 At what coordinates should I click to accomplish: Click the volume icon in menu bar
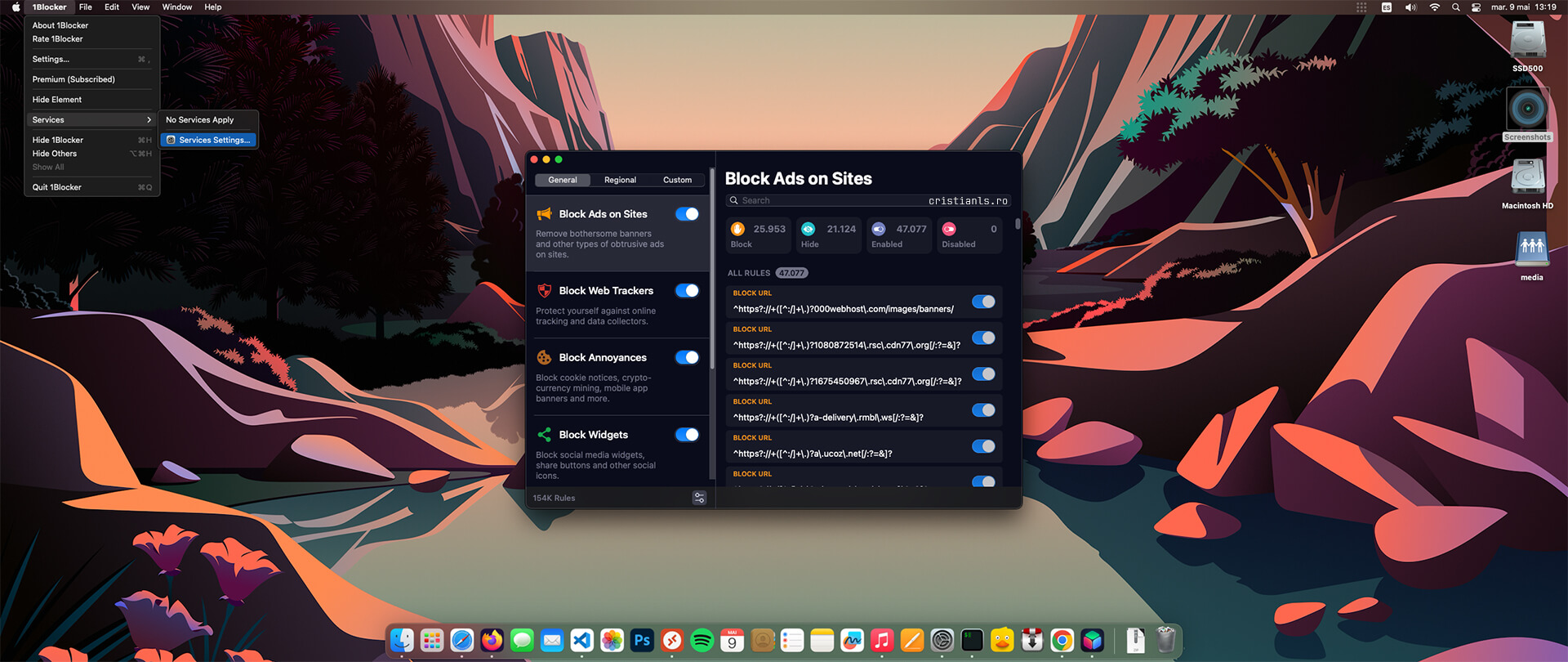(x=1410, y=7)
